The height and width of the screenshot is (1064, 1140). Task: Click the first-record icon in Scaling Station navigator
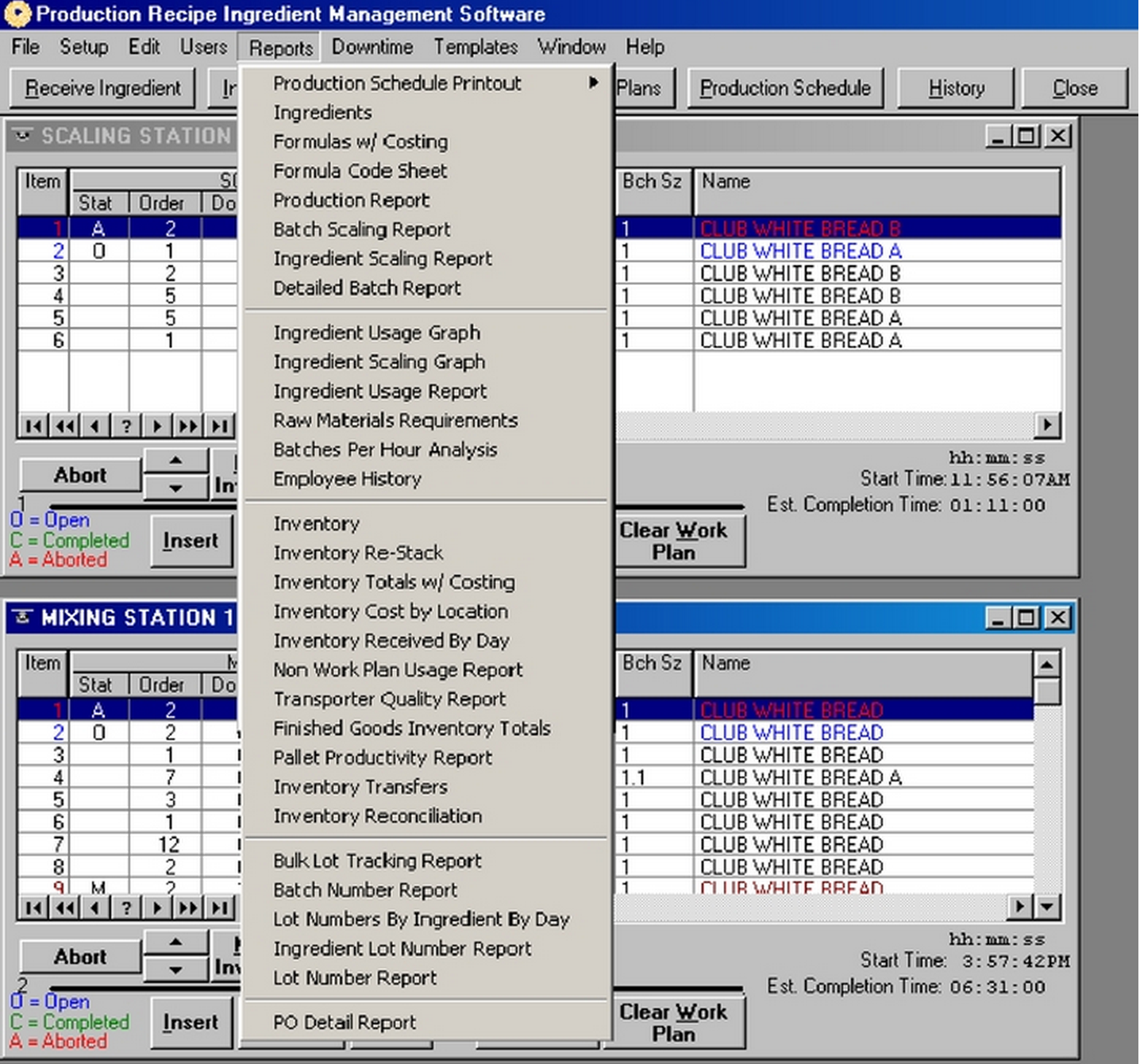[x=33, y=426]
